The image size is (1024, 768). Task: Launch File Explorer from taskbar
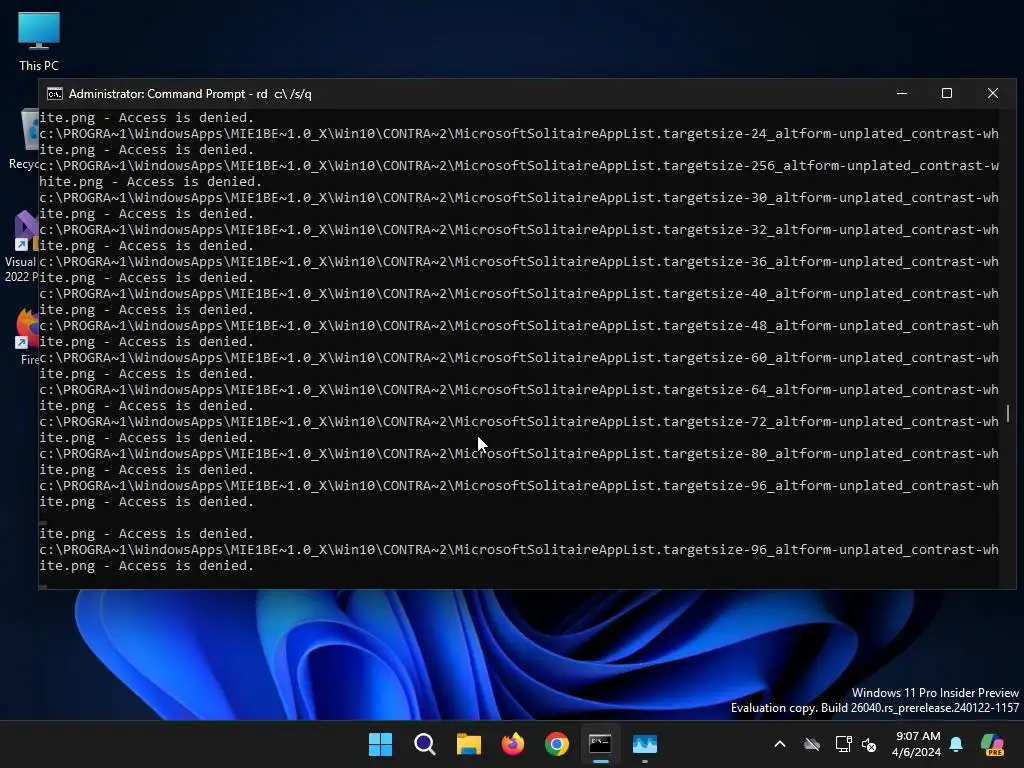(x=468, y=744)
